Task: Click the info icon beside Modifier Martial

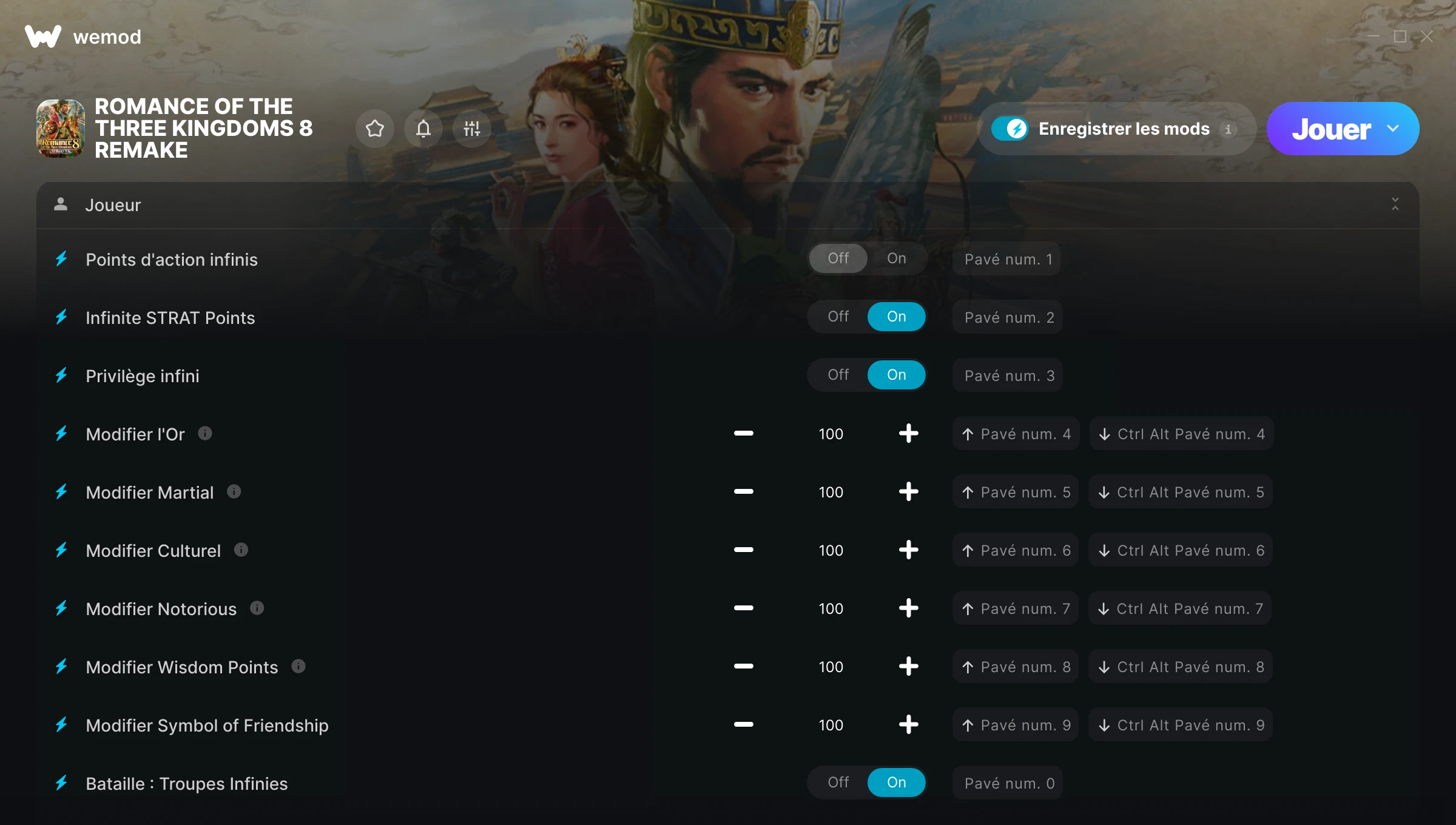Action: (x=234, y=491)
